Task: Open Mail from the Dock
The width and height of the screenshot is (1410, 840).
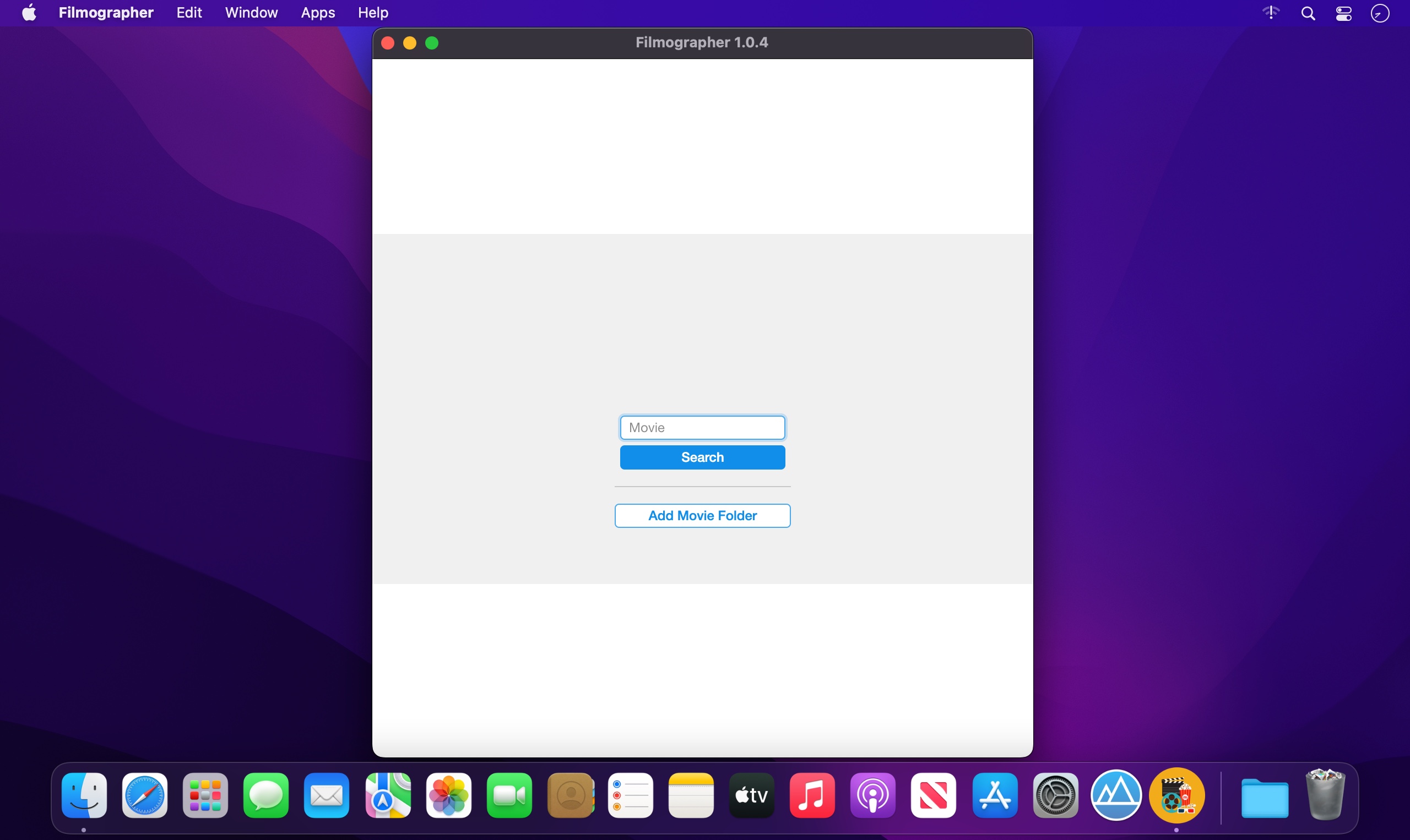Action: pyautogui.click(x=326, y=795)
